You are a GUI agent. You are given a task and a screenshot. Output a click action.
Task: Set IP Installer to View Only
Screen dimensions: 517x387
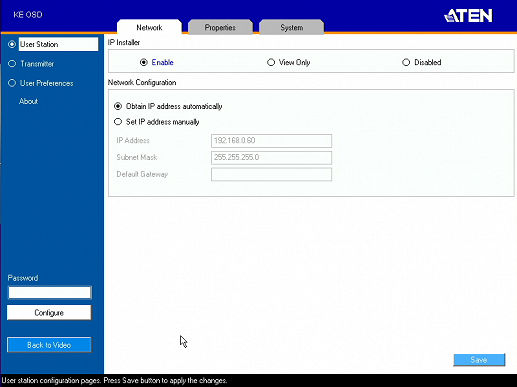coord(271,62)
